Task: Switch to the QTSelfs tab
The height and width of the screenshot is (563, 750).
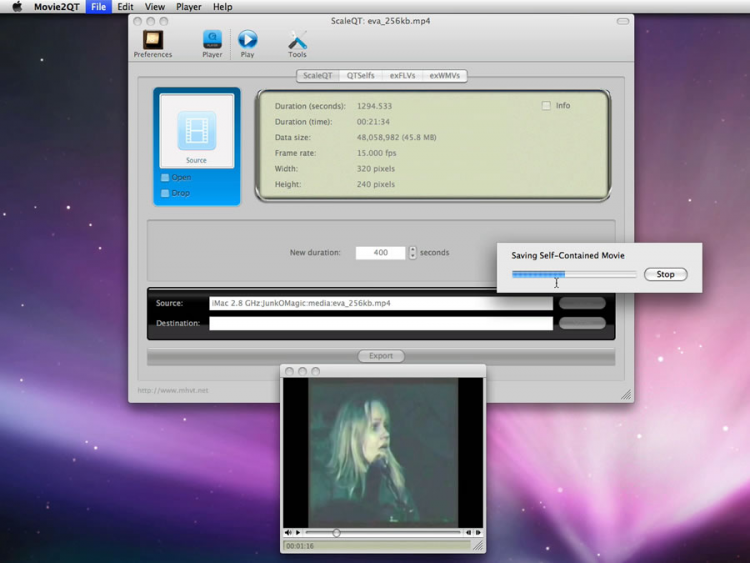Action: pos(361,76)
